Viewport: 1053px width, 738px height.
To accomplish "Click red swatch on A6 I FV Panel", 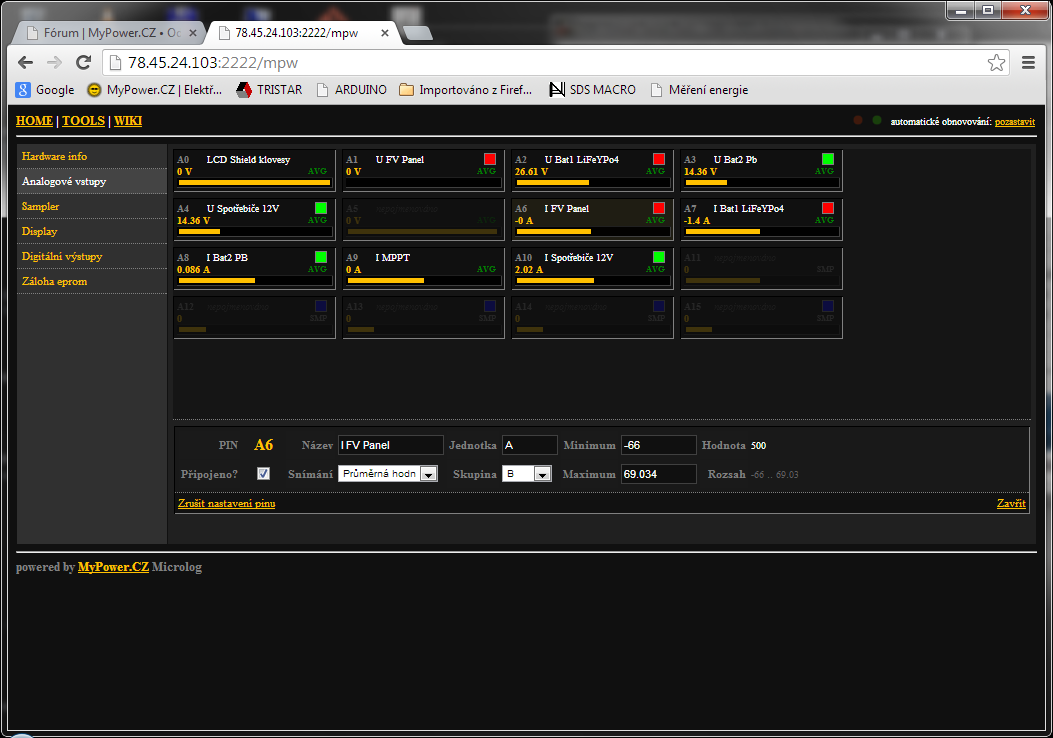I will 659,208.
